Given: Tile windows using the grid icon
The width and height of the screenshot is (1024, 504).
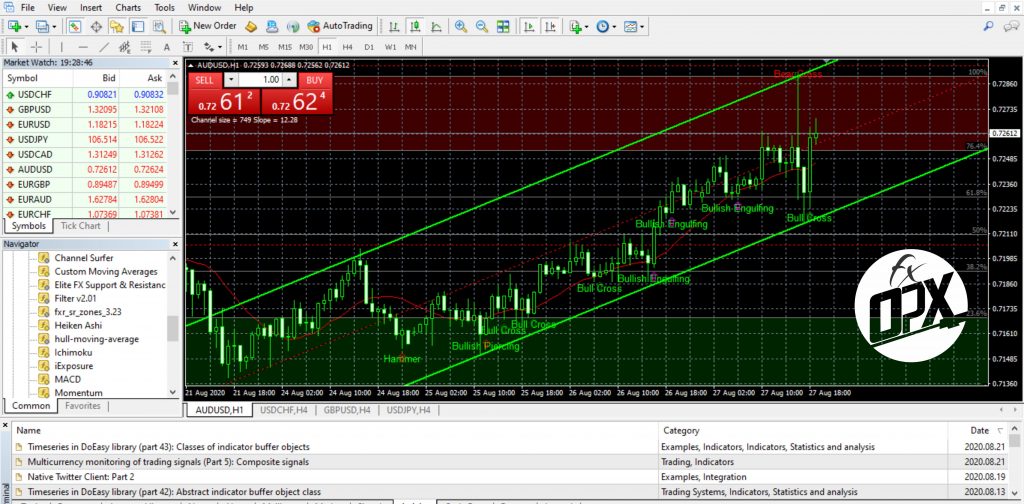Looking at the screenshot, I should click(504, 26).
